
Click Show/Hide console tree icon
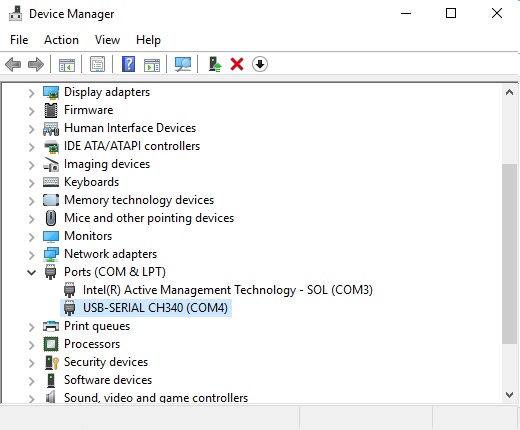click(x=67, y=65)
